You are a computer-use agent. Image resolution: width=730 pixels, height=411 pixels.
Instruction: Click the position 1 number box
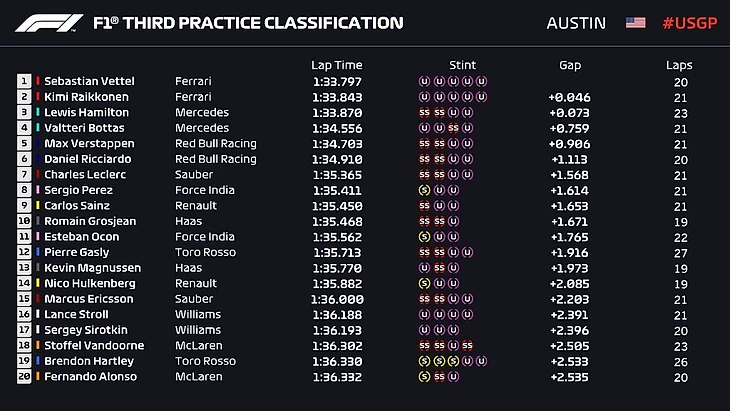[24, 81]
